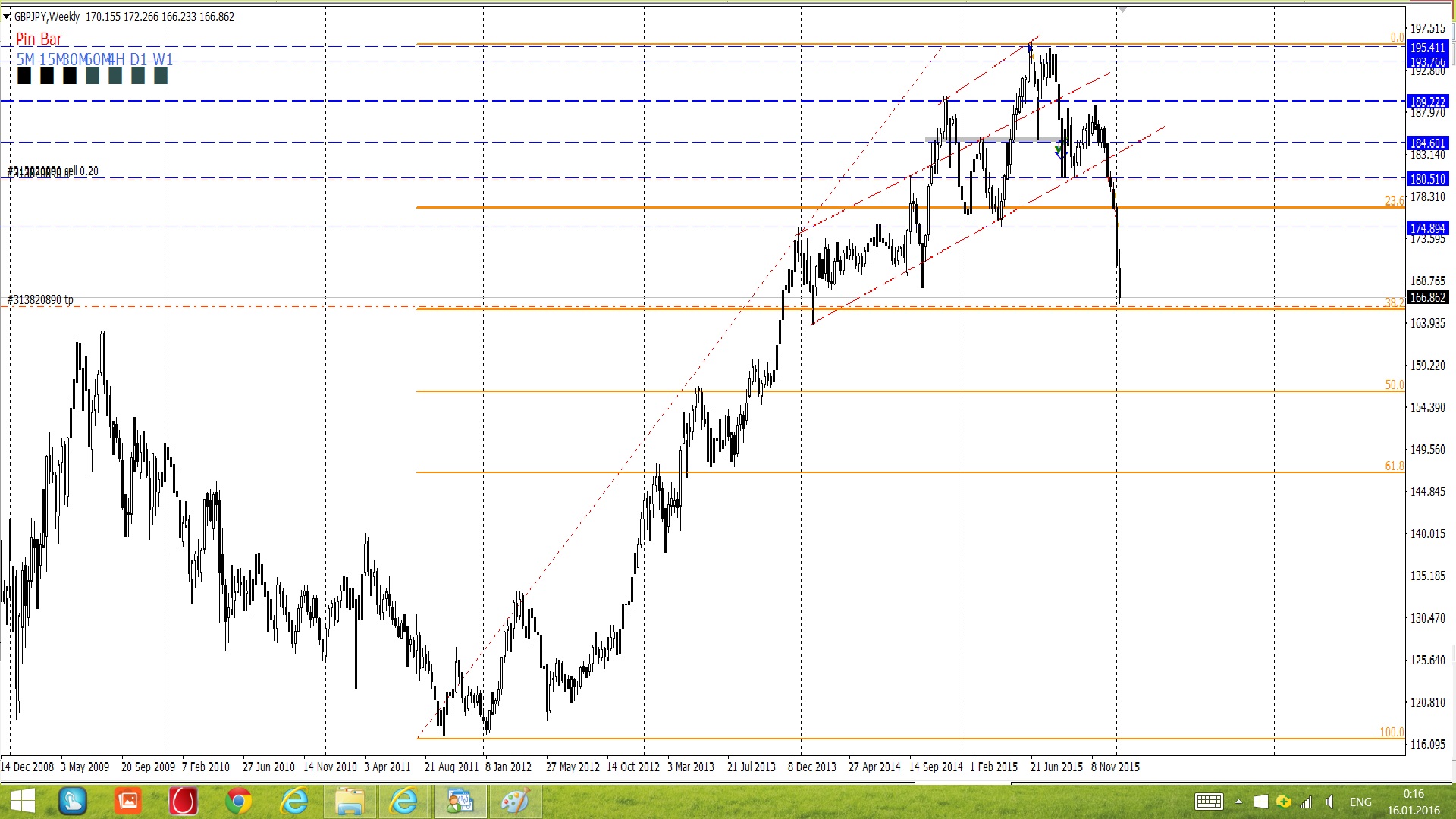Switch to the Paint taskbar icon
This screenshot has width=1456, height=819.
point(515,802)
